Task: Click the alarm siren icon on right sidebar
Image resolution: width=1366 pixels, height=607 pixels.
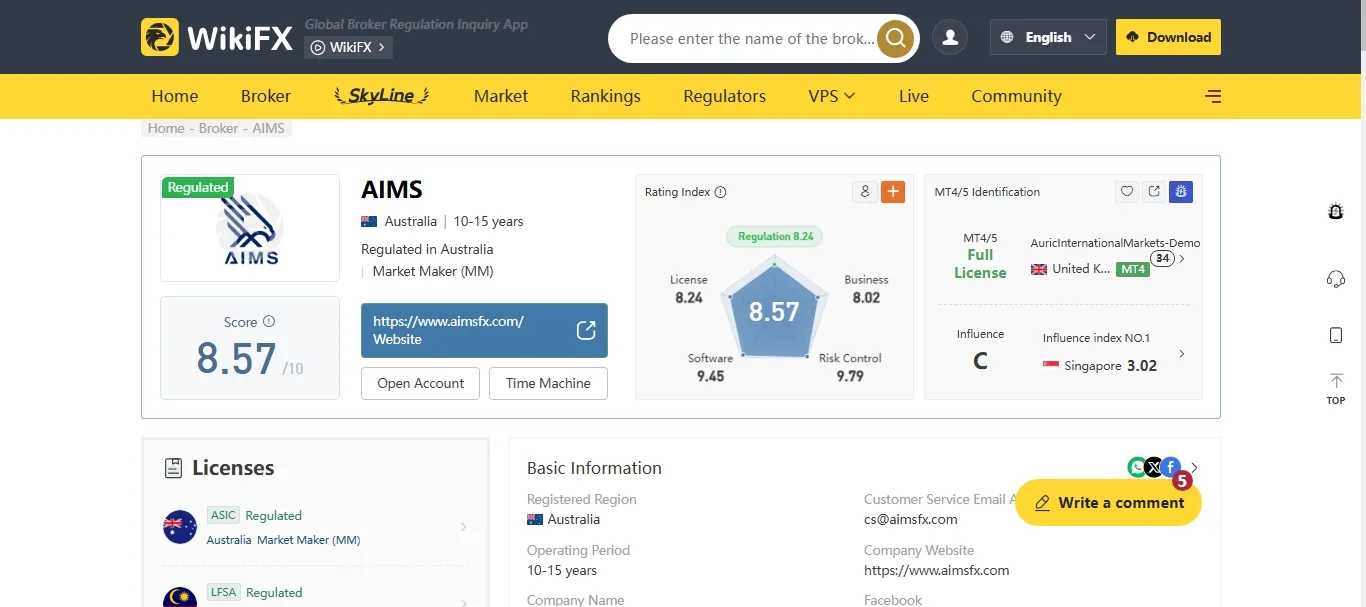Action: pos(1335,211)
